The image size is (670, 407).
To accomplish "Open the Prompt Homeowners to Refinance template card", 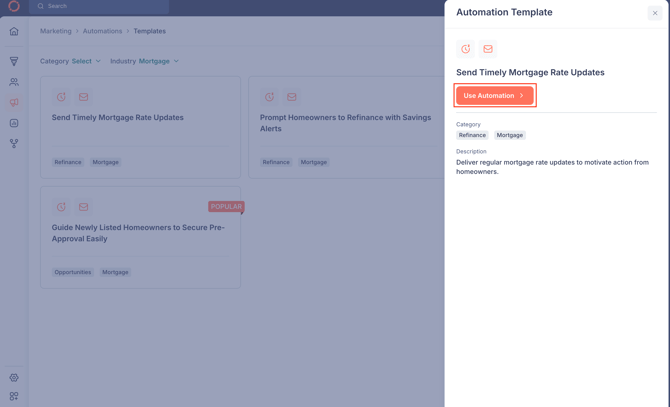I will (x=345, y=123).
